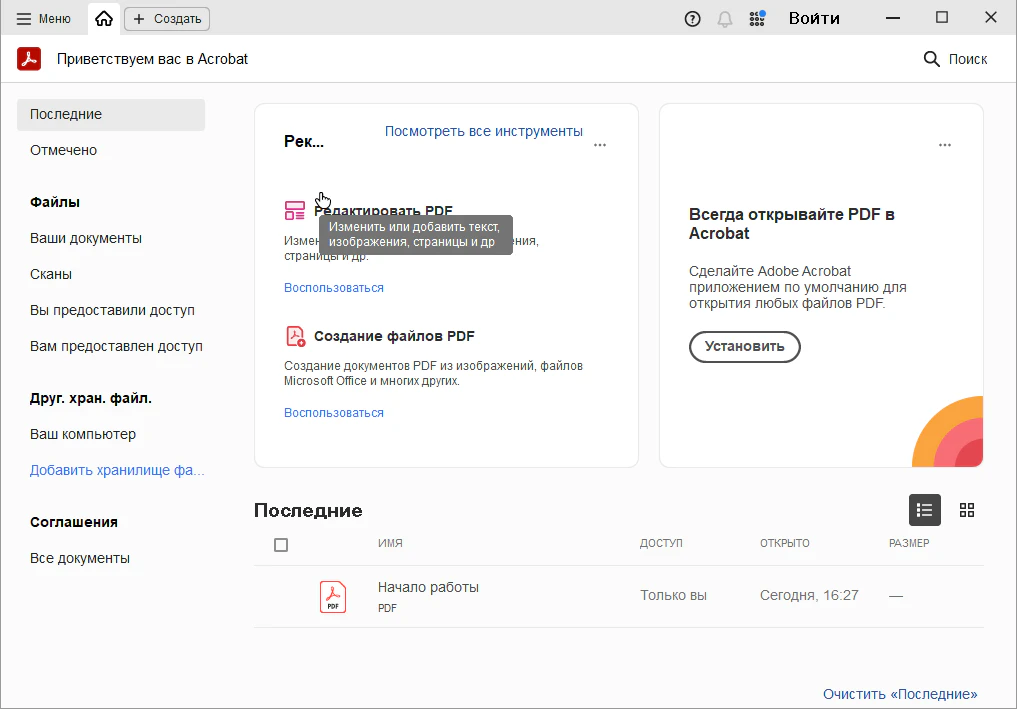1017x709 pixels.
Task: Open the notifications bell icon
Action: (725, 19)
